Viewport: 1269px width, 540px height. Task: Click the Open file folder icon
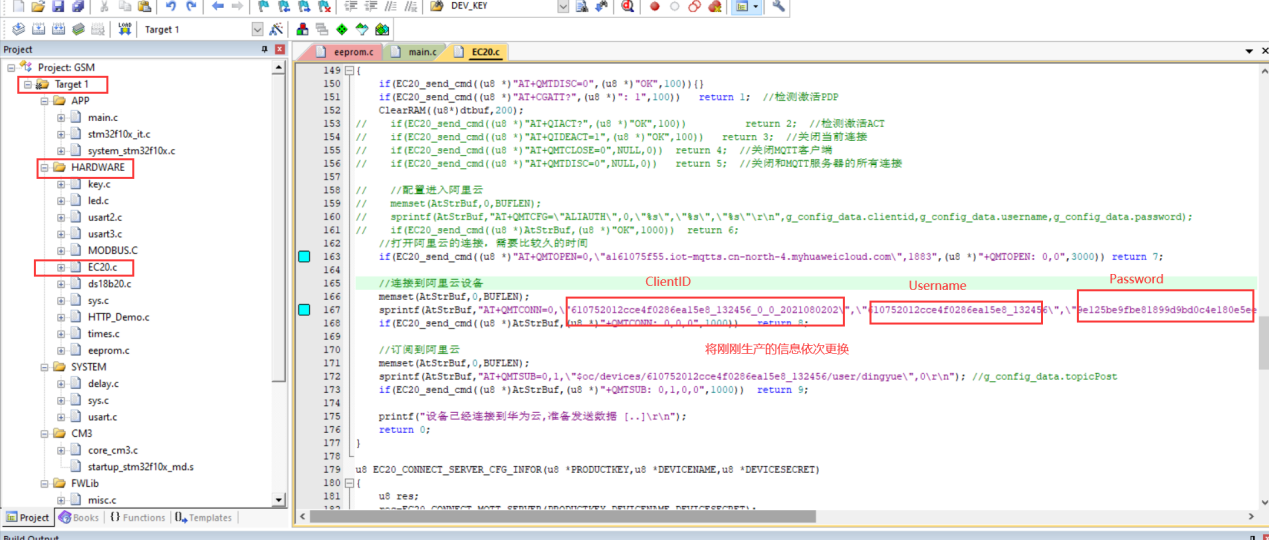pos(38,6)
